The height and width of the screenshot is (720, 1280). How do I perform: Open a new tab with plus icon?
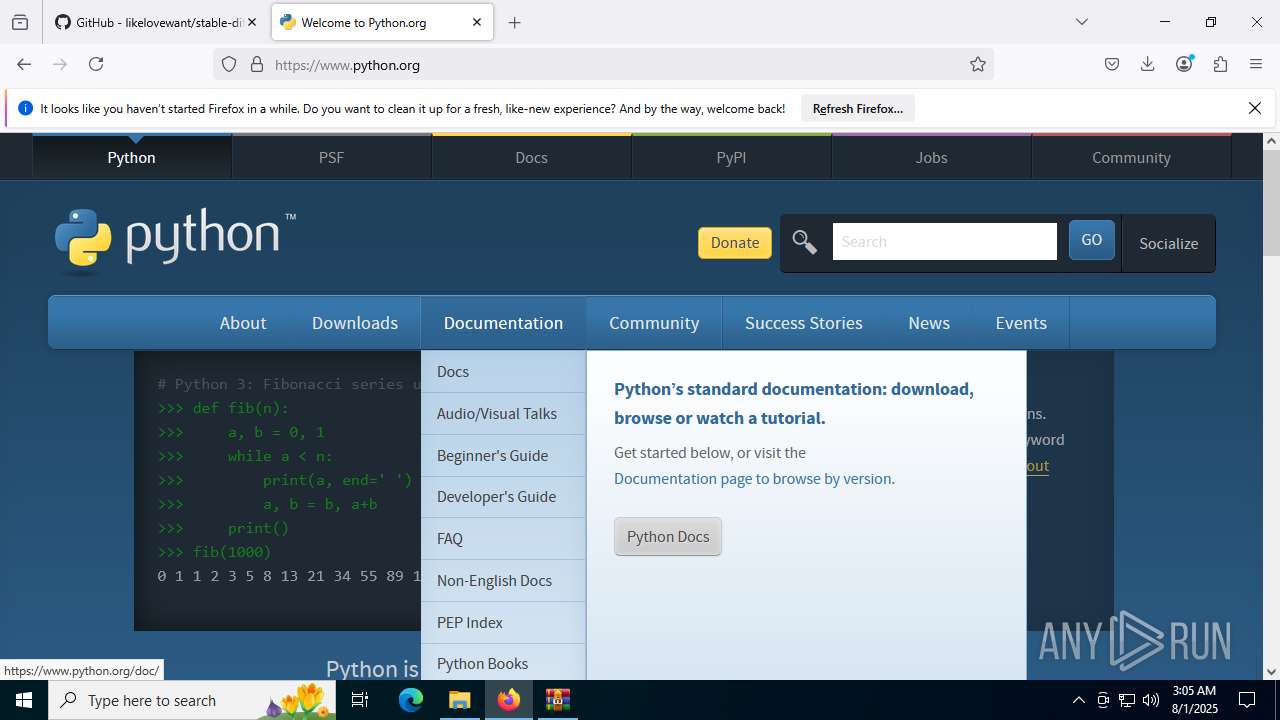coord(514,22)
